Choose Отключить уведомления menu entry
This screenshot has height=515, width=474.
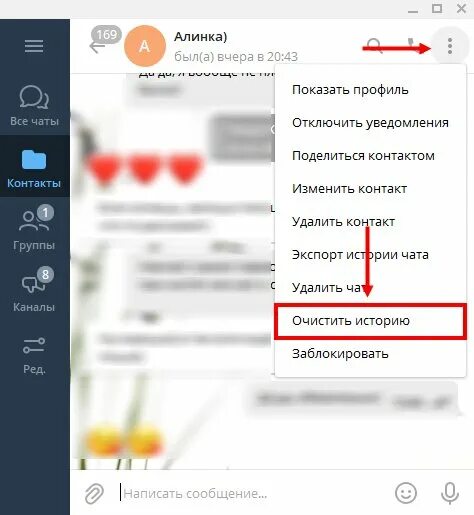coord(370,123)
